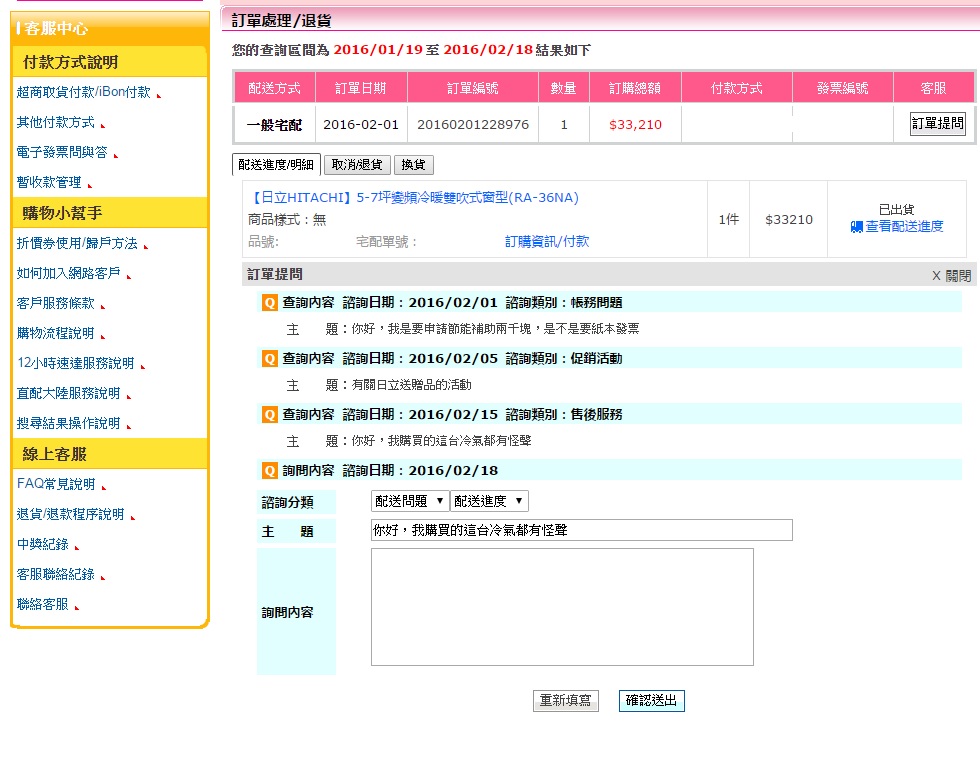Viewport: 980px width, 757px height.
Task: Open 中獎紀錄 sidebar link
Action: click(42, 544)
